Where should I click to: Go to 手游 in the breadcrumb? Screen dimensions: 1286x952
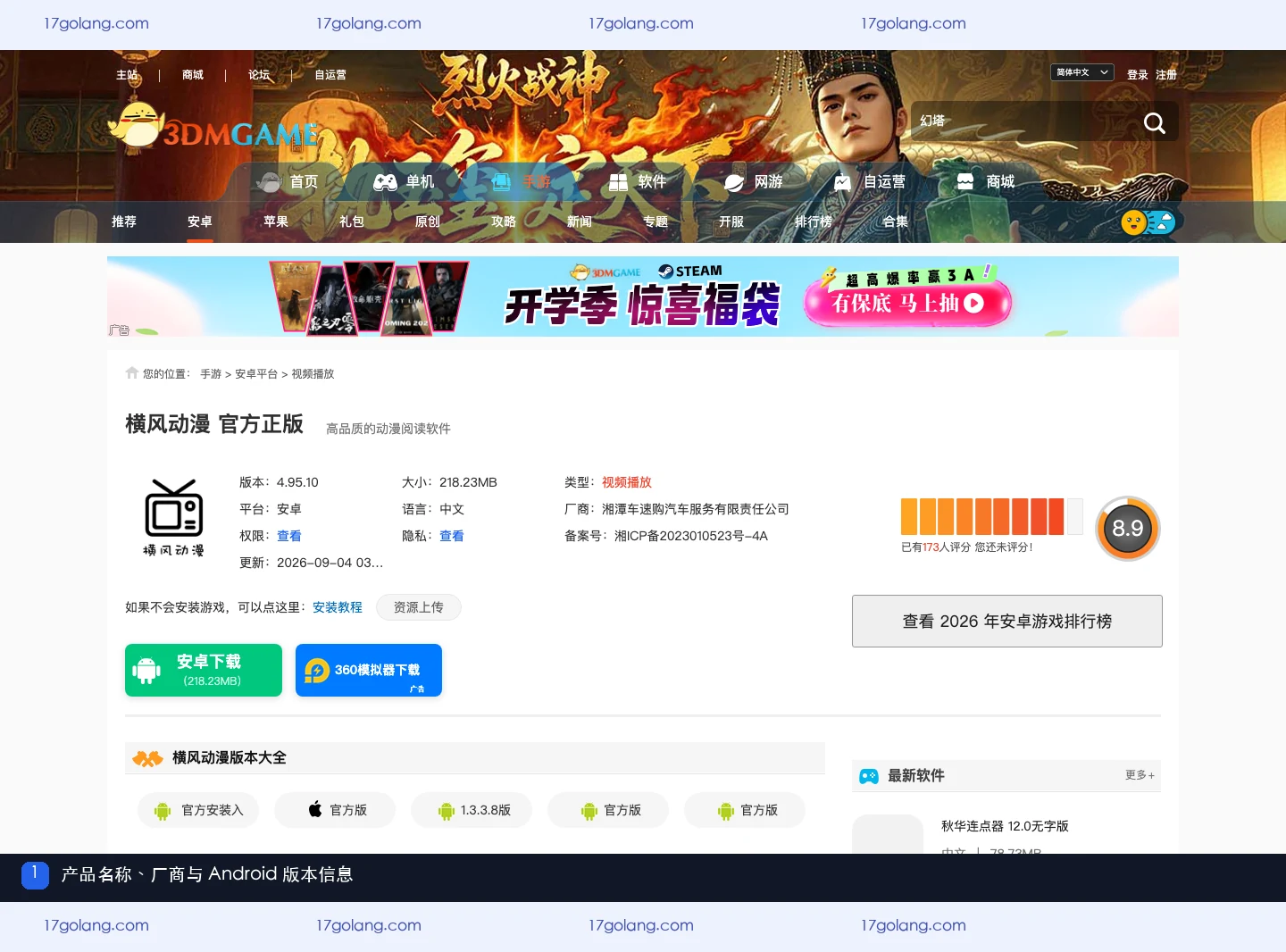(211, 374)
